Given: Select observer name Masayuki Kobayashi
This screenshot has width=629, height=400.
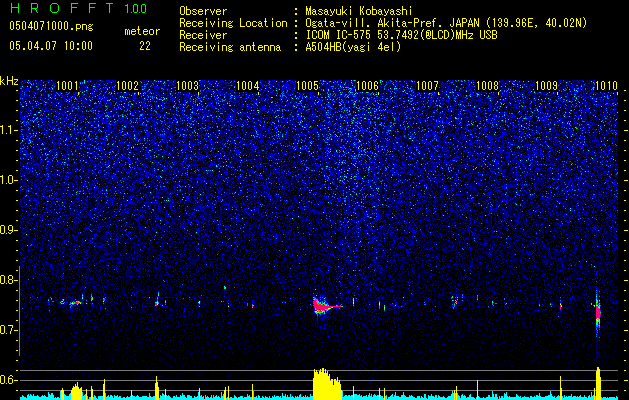Looking at the screenshot, I should 358,12.
